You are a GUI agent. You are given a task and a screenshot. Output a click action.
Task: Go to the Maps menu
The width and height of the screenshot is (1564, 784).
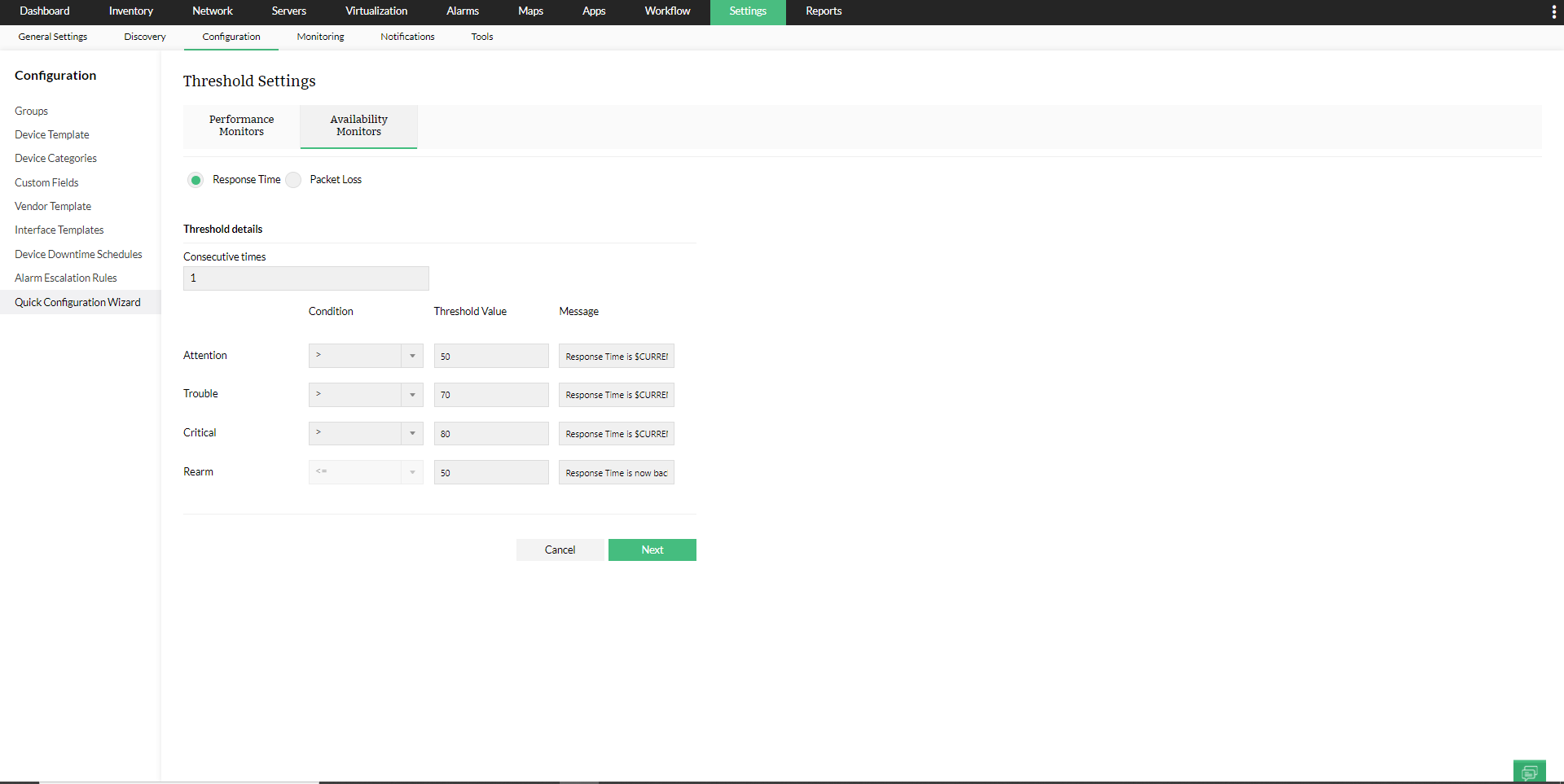531,11
